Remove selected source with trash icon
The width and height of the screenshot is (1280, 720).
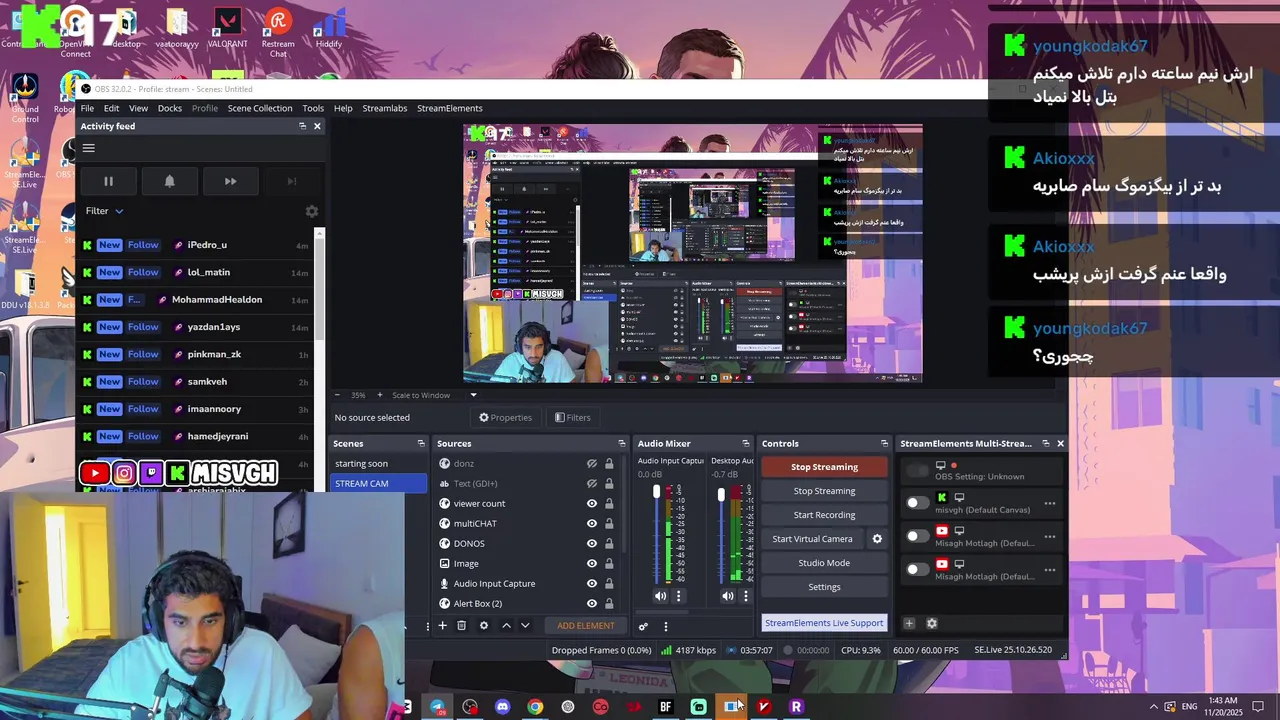[x=461, y=626]
